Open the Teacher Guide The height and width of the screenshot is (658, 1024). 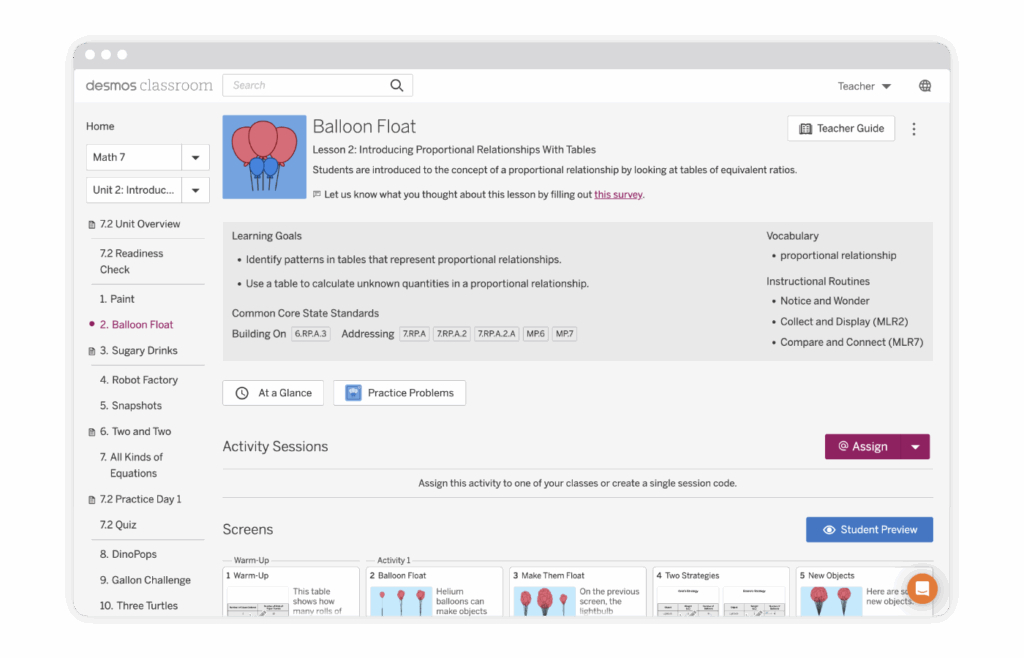840,129
